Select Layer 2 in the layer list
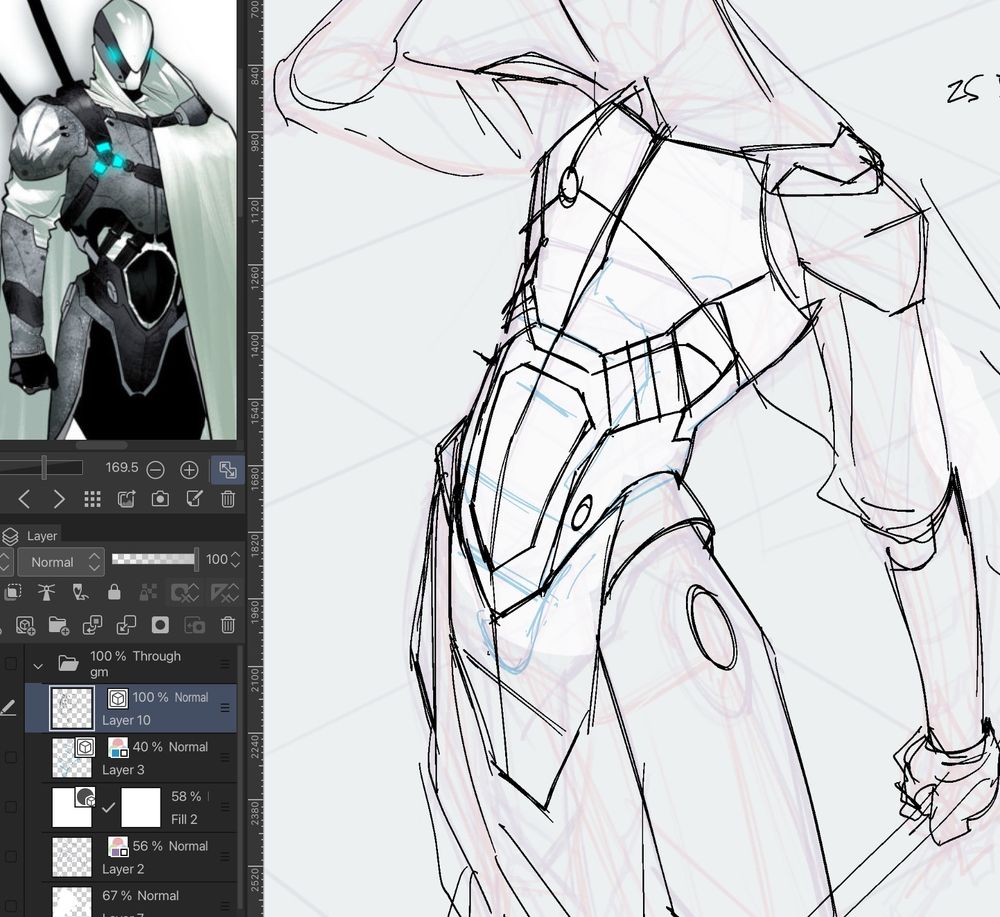 click(139, 856)
